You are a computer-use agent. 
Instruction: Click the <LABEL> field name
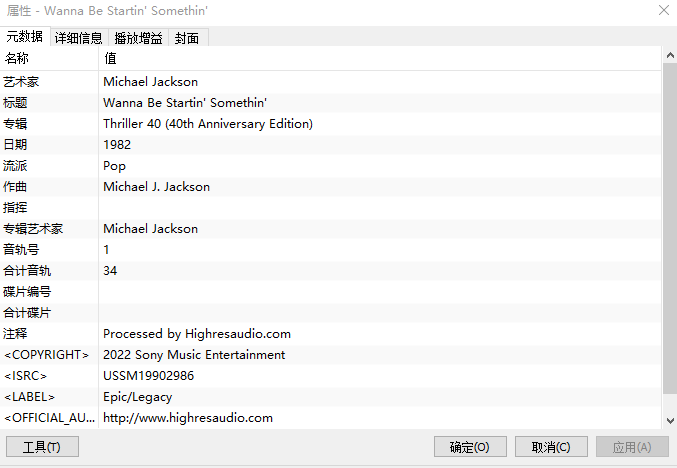29,397
